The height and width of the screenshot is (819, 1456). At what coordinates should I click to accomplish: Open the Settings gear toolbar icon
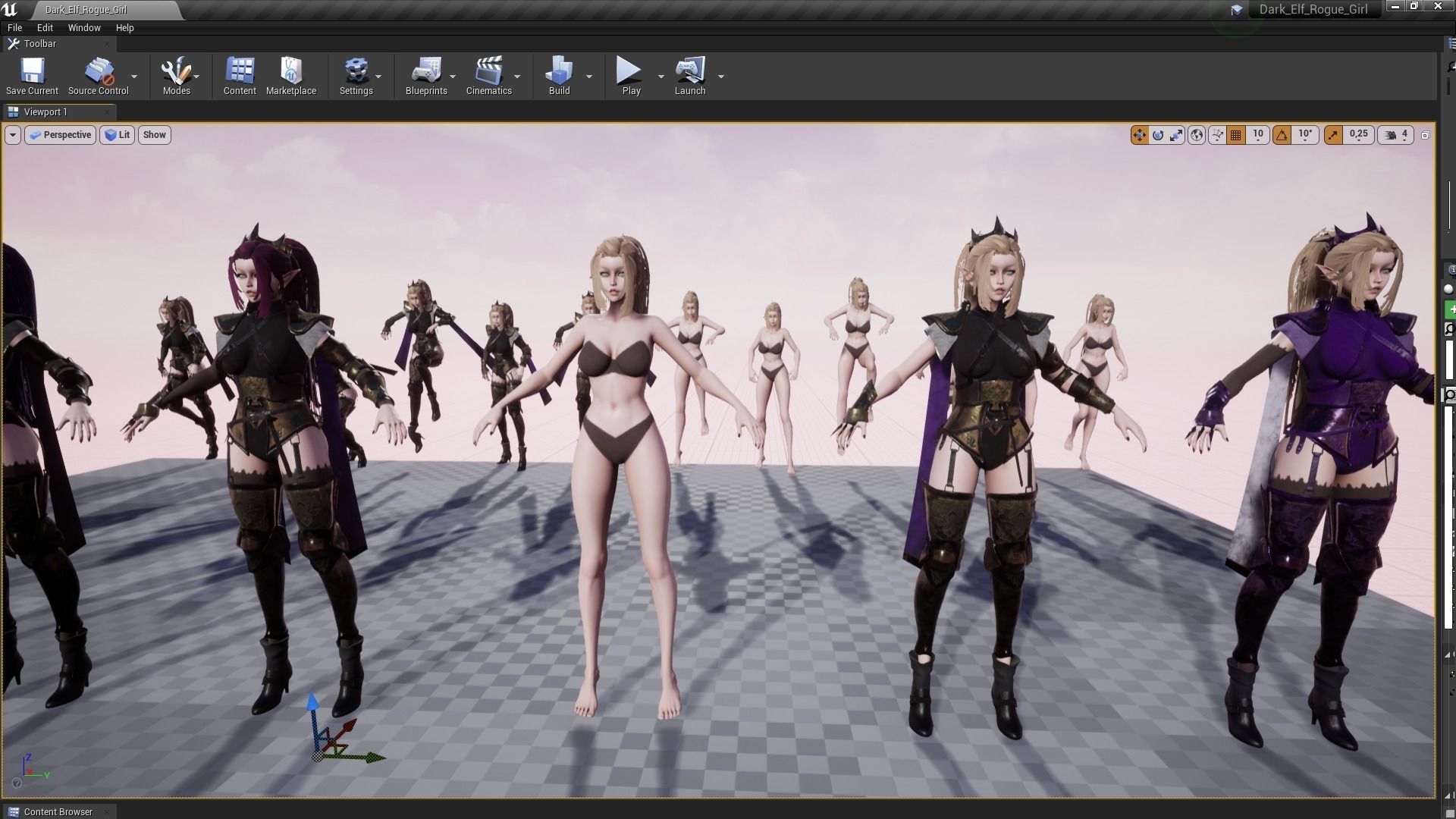pos(356,76)
